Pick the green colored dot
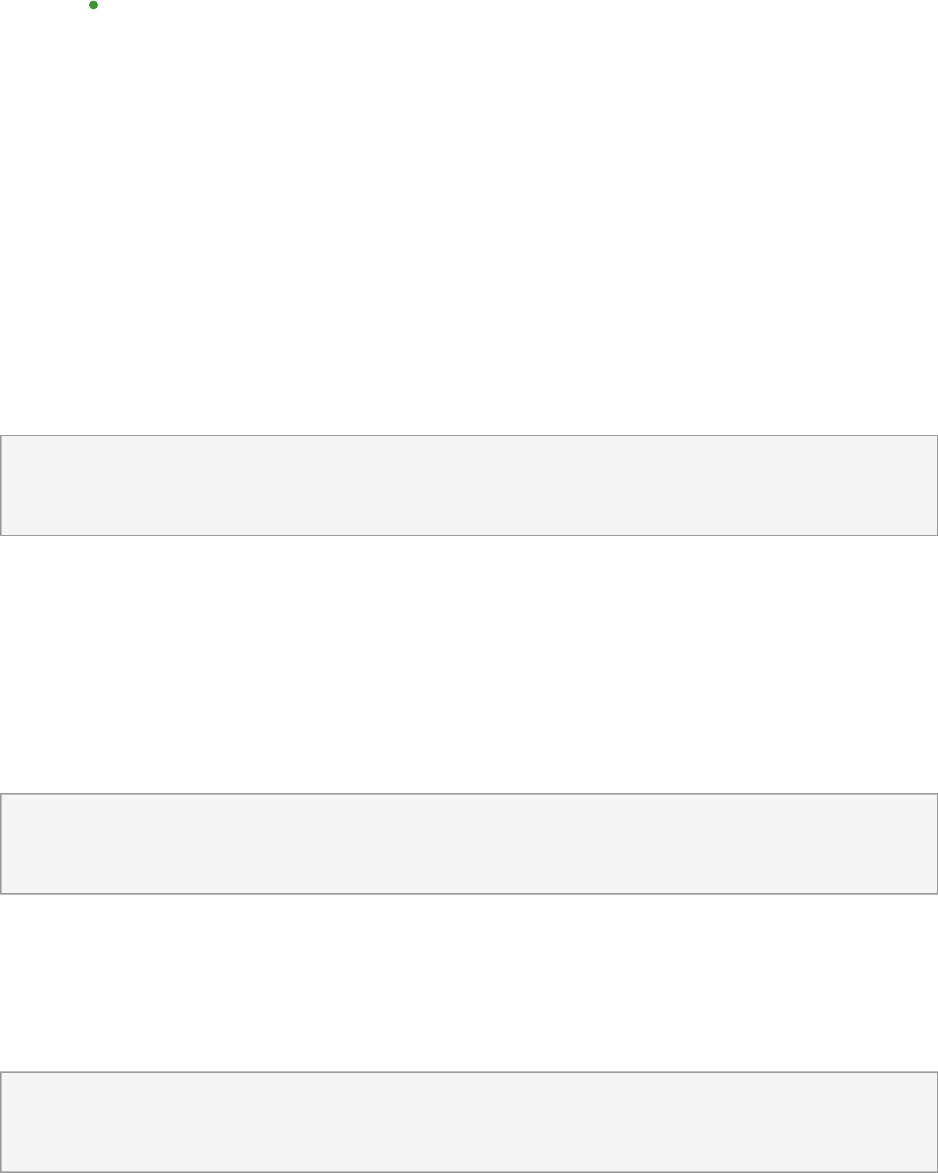Image resolution: width=938 pixels, height=1173 pixels. 94,5
